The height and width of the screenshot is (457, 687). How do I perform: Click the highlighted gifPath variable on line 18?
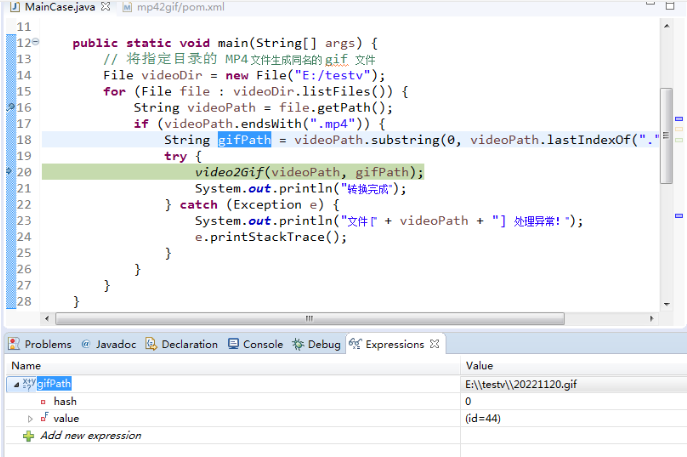[x=244, y=140]
